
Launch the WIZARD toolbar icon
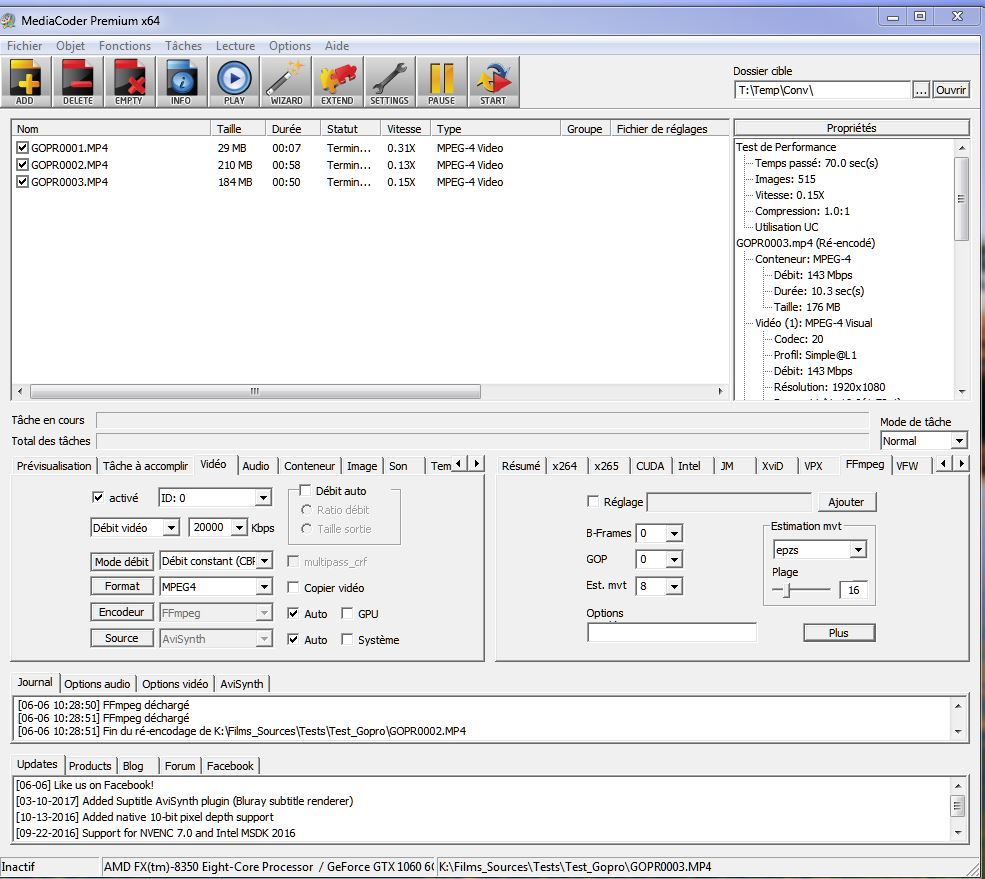(x=286, y=82)
